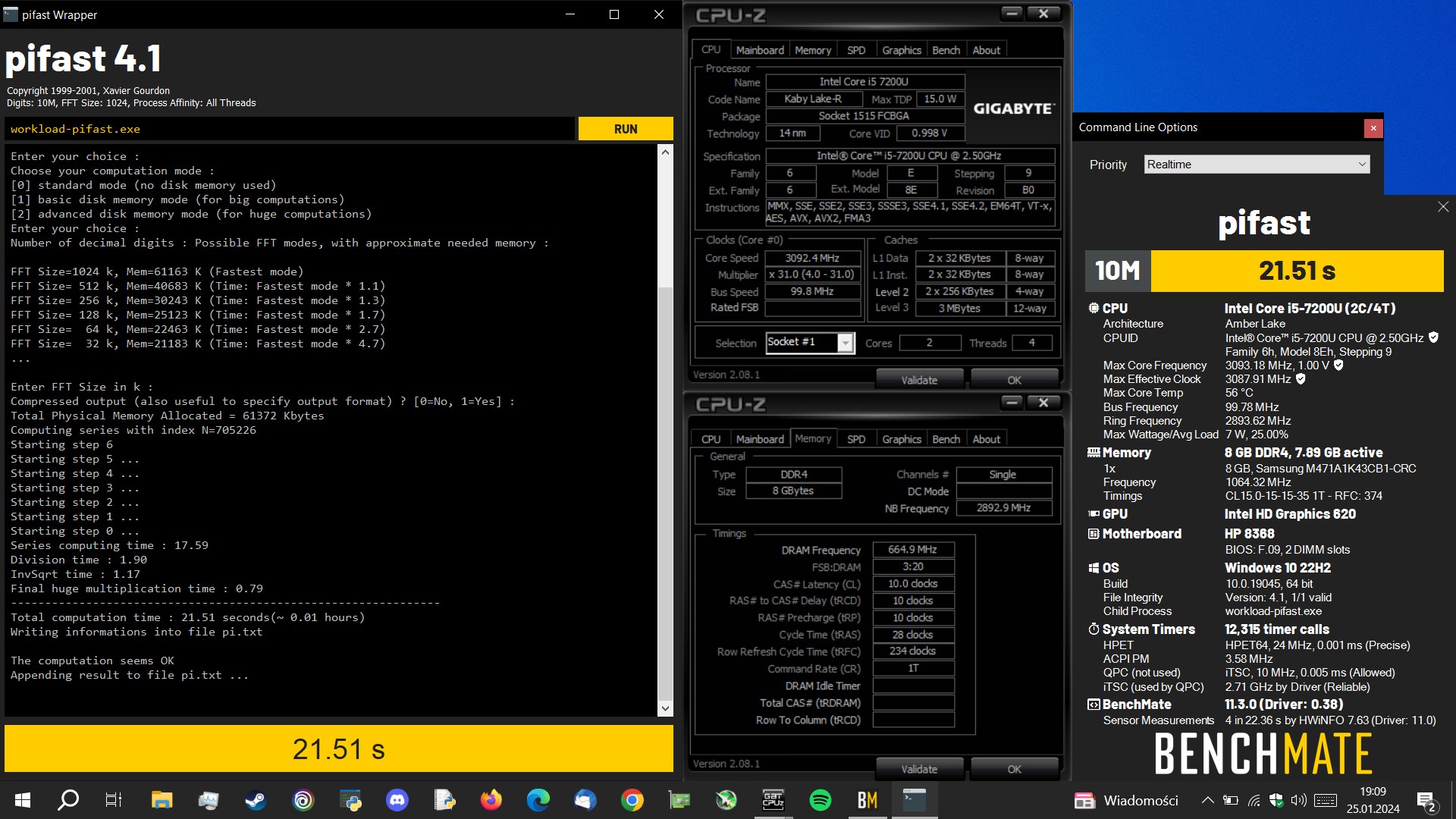Screen dimensions: 1456x819
Task: Click the OS Windows icon in BenchMate results
Action: 1094,568
